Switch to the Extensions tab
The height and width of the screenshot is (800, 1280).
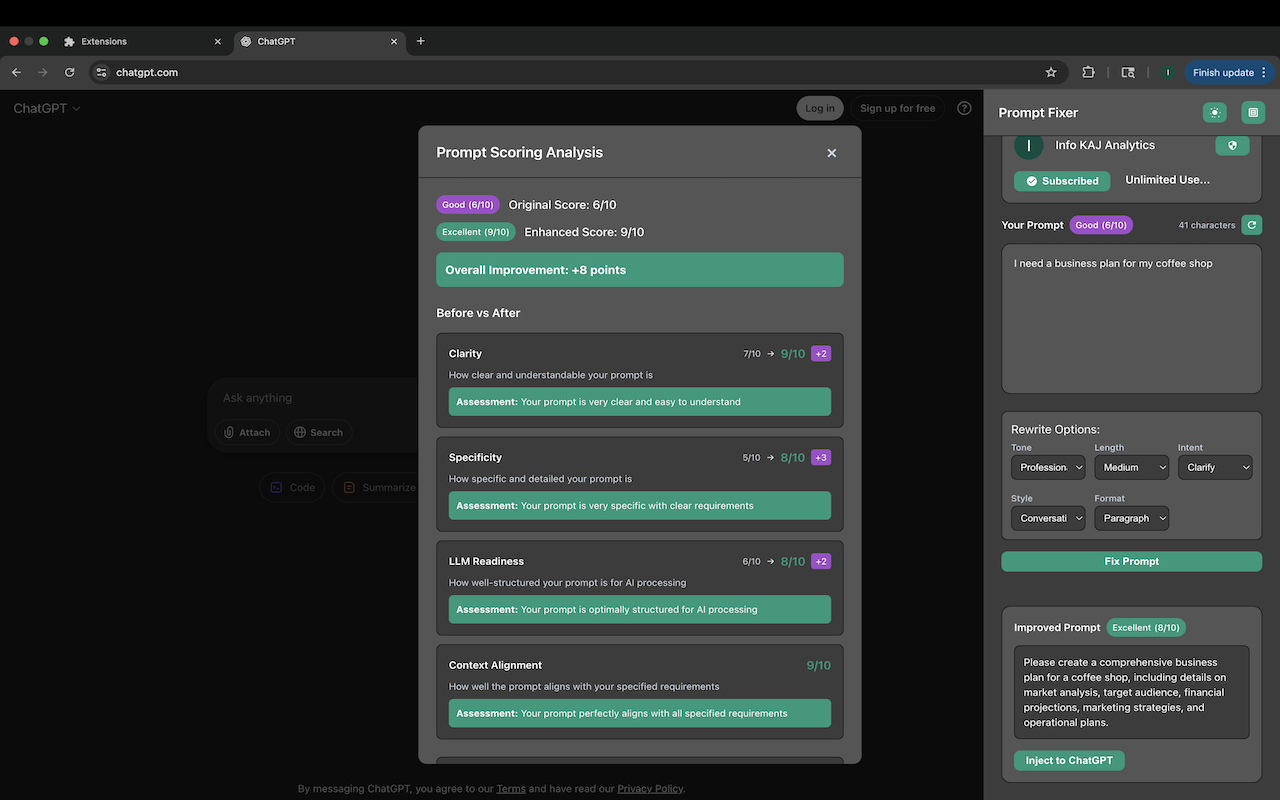[x=140, y=41]
